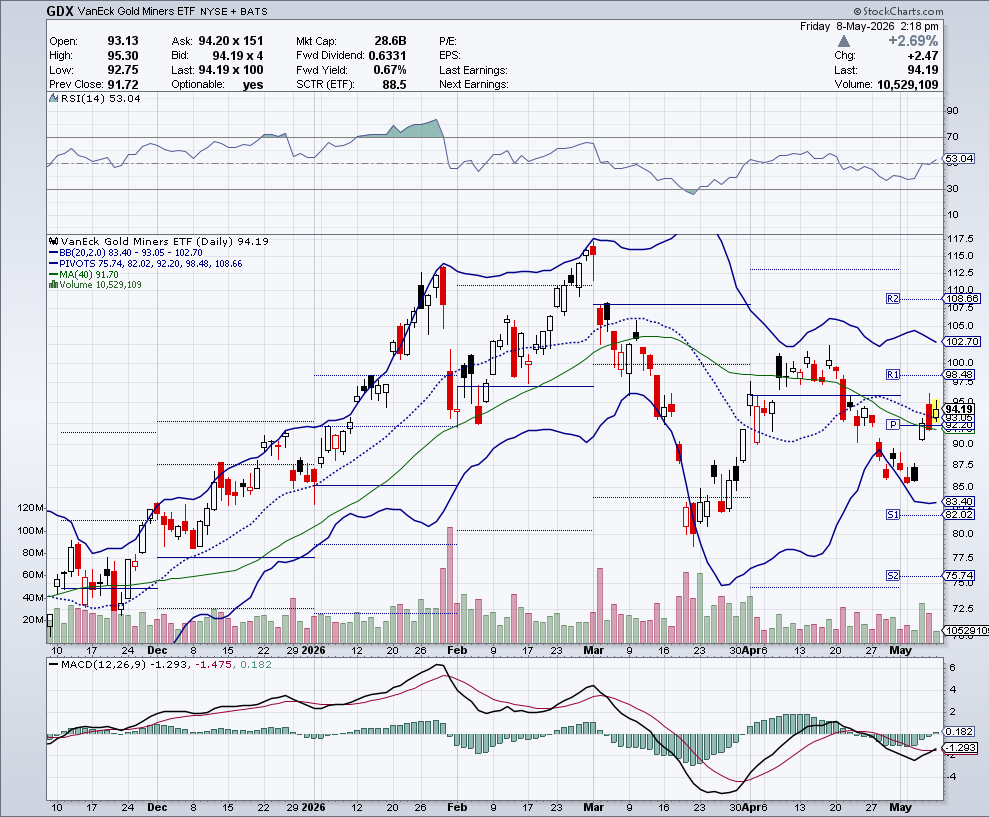Click the Bid quote '94.19 x 4'

pyautogui.click(x=238, y=56)
